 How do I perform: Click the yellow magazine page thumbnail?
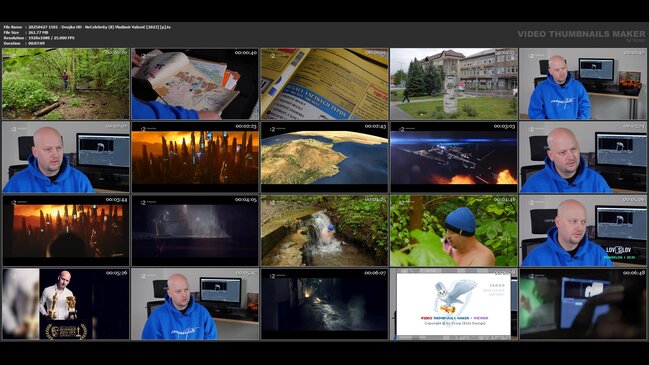point(324,84)
